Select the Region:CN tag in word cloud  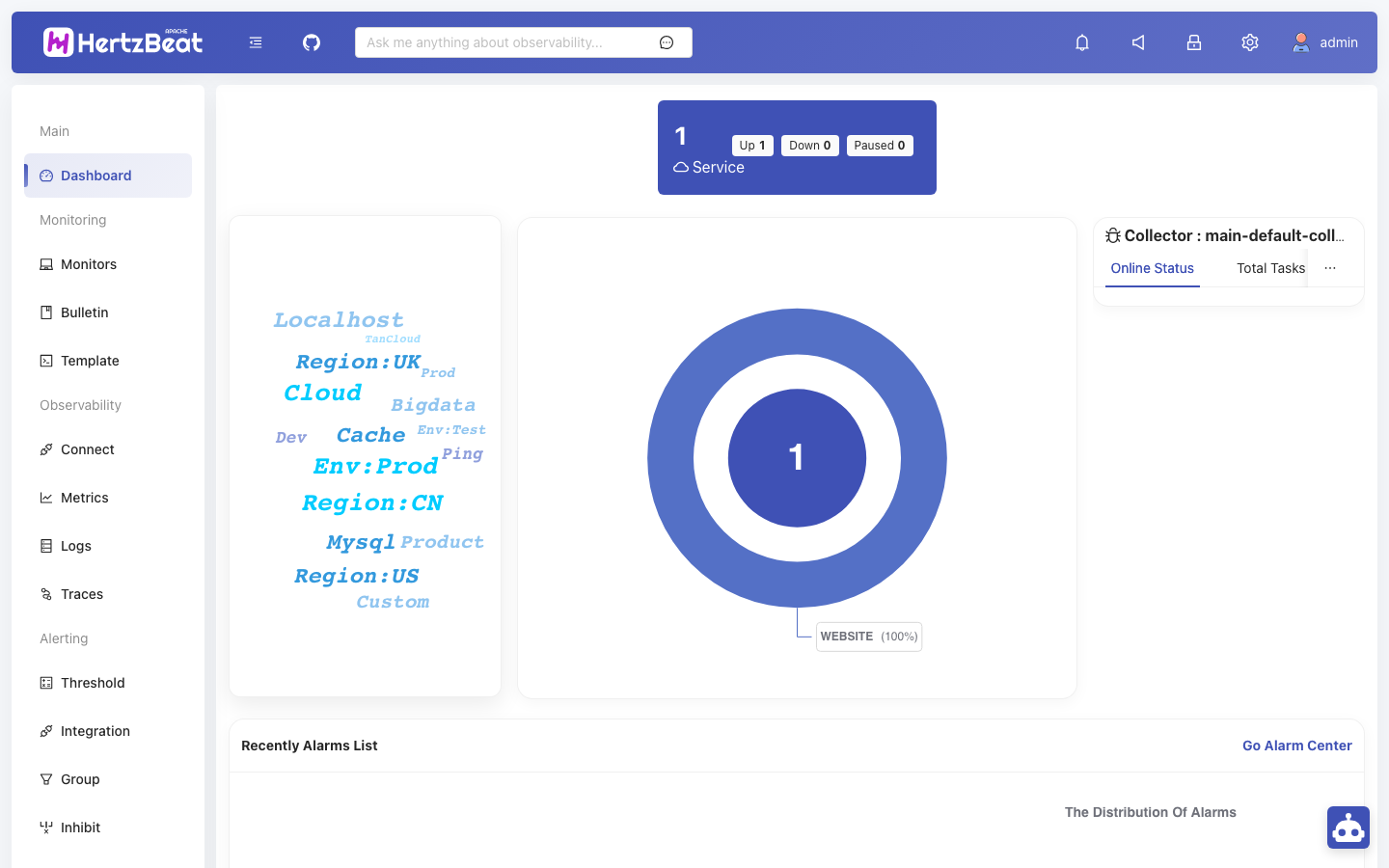pyautogui.click(x=372, y=502)
